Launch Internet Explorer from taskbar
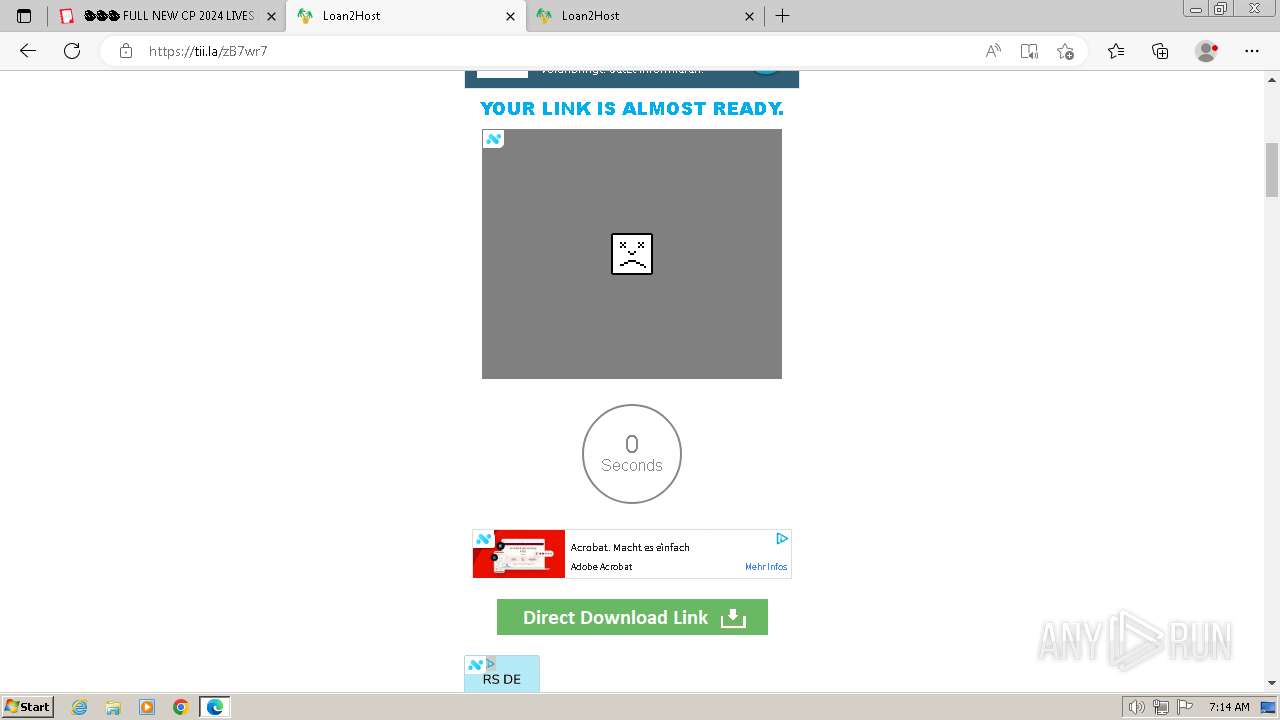The width and height of the screenshot is (1280, 720). click(80, 707)
